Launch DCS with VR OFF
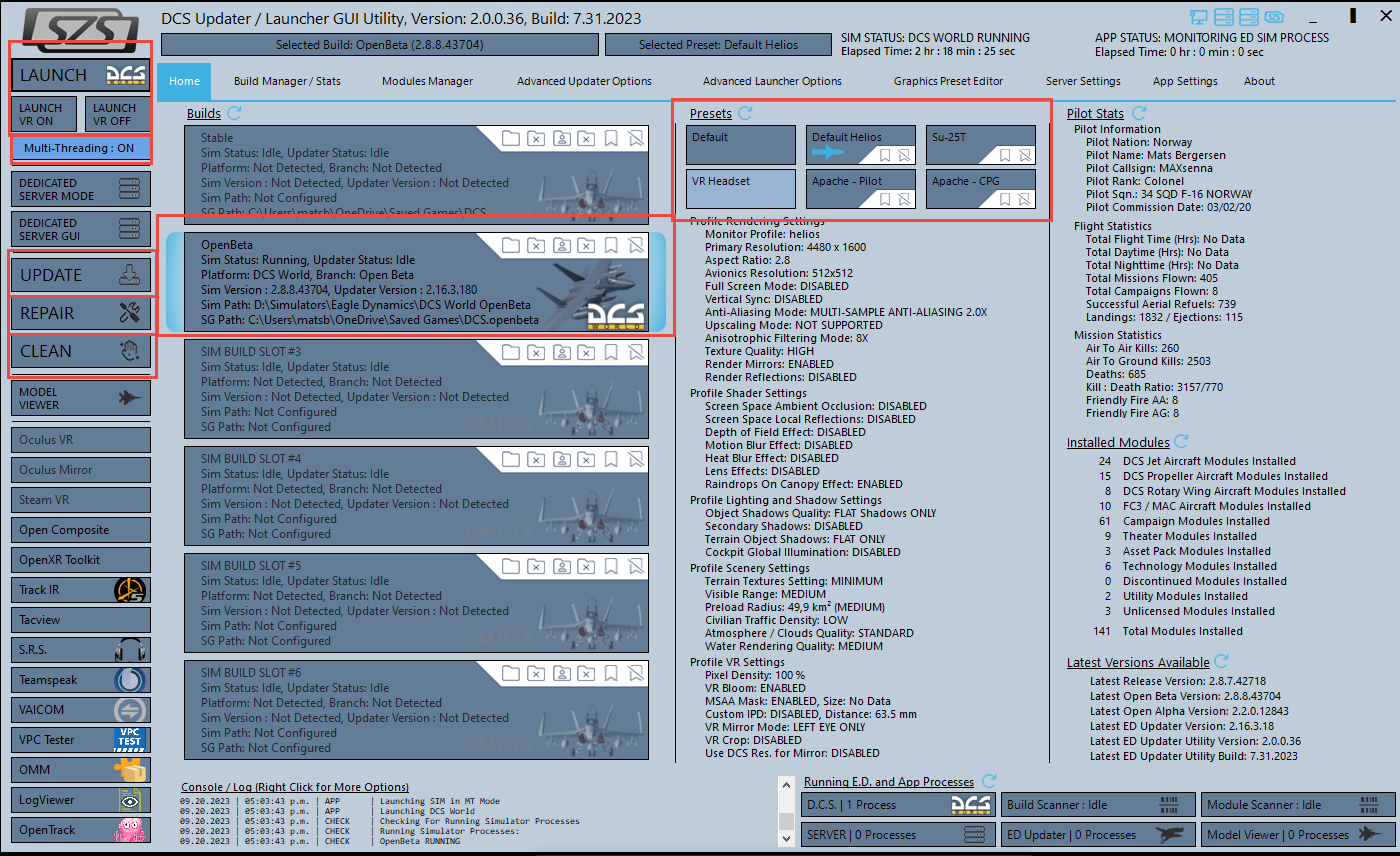1400x856 pixels. click(118, 114)
